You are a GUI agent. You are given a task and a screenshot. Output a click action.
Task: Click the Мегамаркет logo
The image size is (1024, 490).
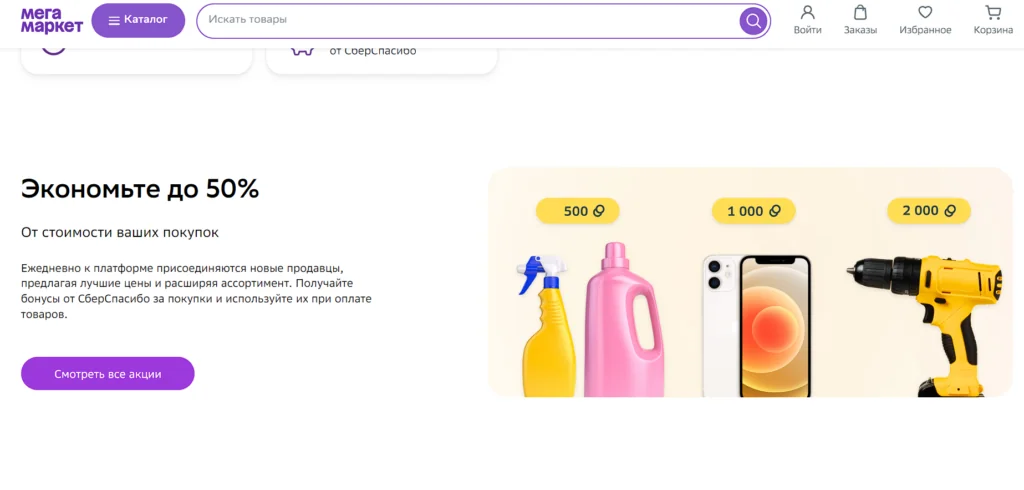51,20
